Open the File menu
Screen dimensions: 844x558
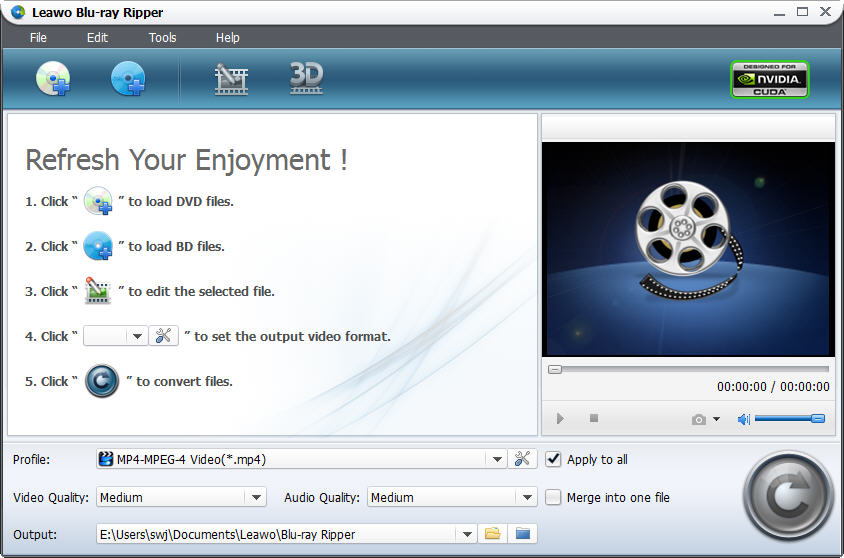38,38
